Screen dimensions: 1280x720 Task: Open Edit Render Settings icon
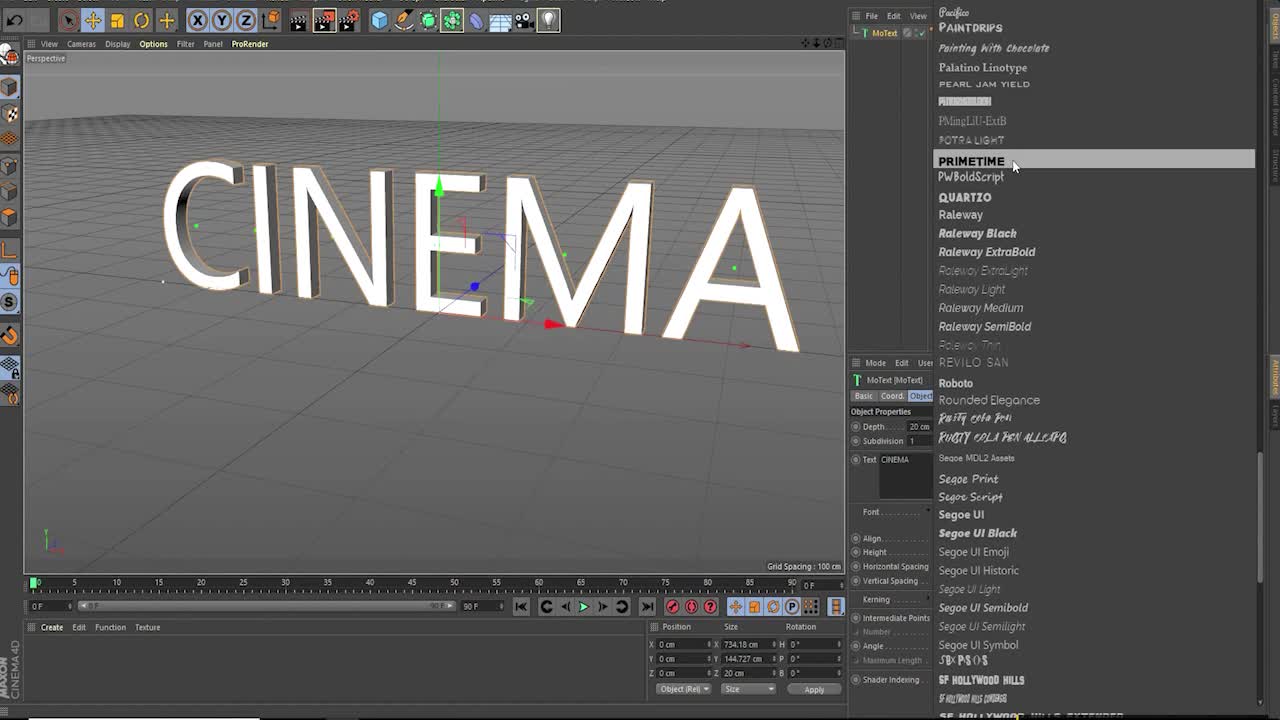[x=349, y=20]
